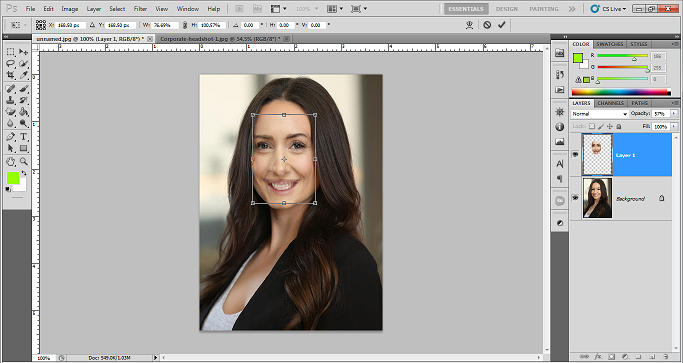Select the Spot Healing Brush tool
Image resolution: width=683 pixels, height=363 pixels.
tap(11, 89)
